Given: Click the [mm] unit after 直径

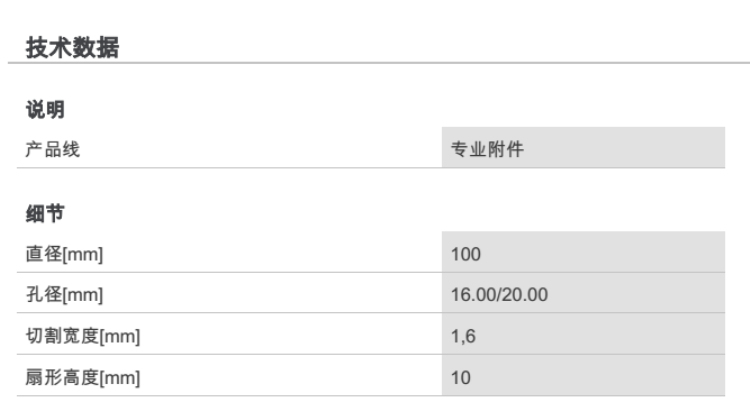Looking at the screenshot, I should point(81,254).
